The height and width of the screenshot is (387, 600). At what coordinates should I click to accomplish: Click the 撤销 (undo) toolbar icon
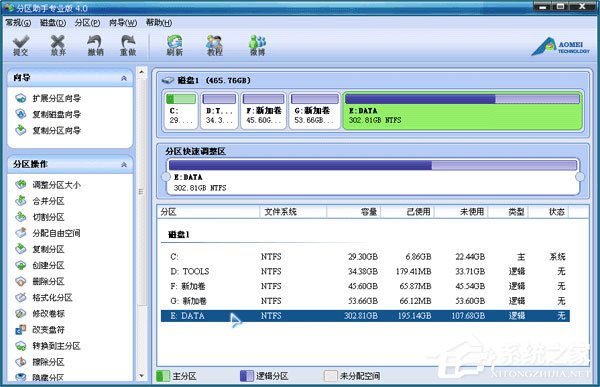[x=95, y=45]
